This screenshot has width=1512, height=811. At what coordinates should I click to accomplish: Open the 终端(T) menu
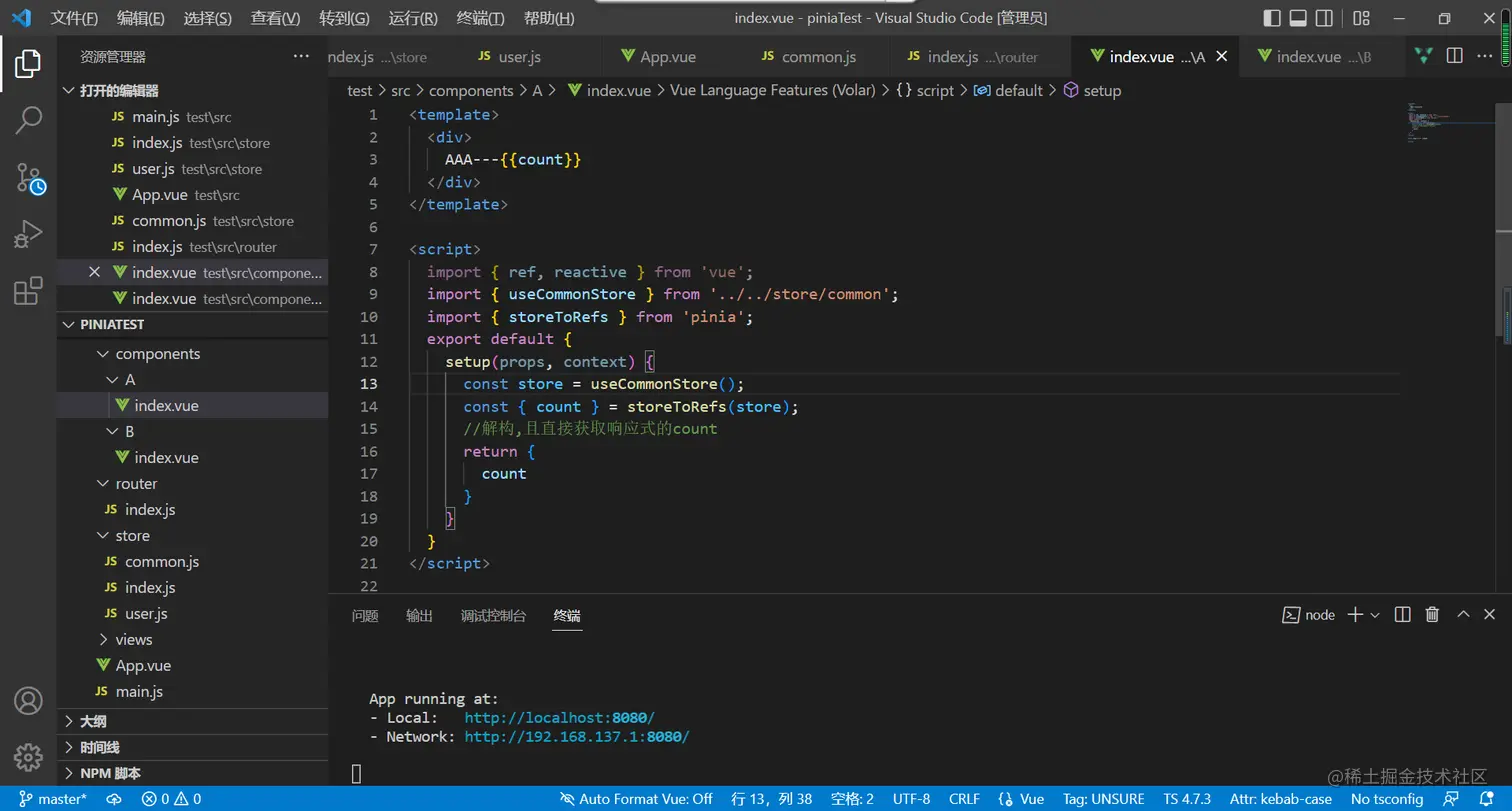(x=480, y=18)
